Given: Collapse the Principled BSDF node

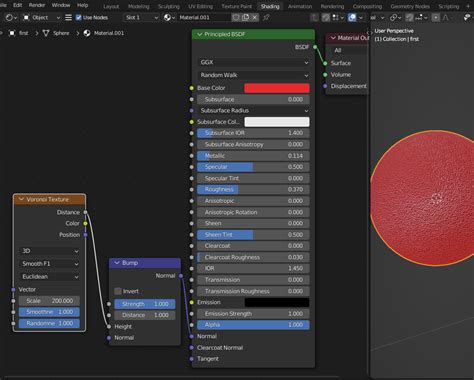Looking at the screenshot, I should click(200, 34).
